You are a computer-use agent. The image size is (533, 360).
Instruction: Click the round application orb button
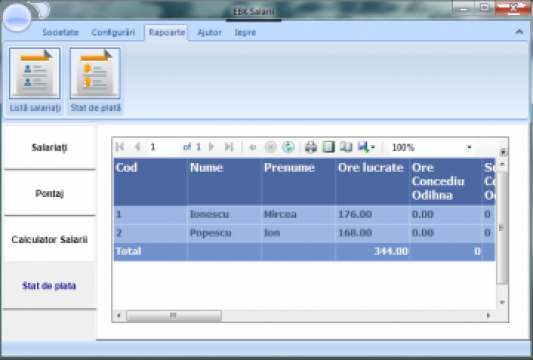(17, 18)
